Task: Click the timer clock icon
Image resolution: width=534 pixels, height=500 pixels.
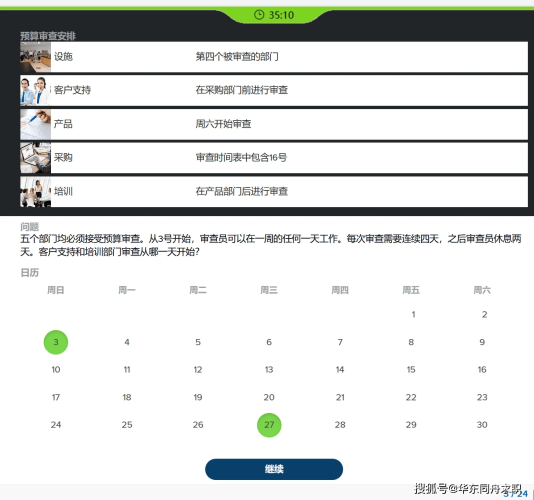Action: pyautogui.click(x=259, y=15)
